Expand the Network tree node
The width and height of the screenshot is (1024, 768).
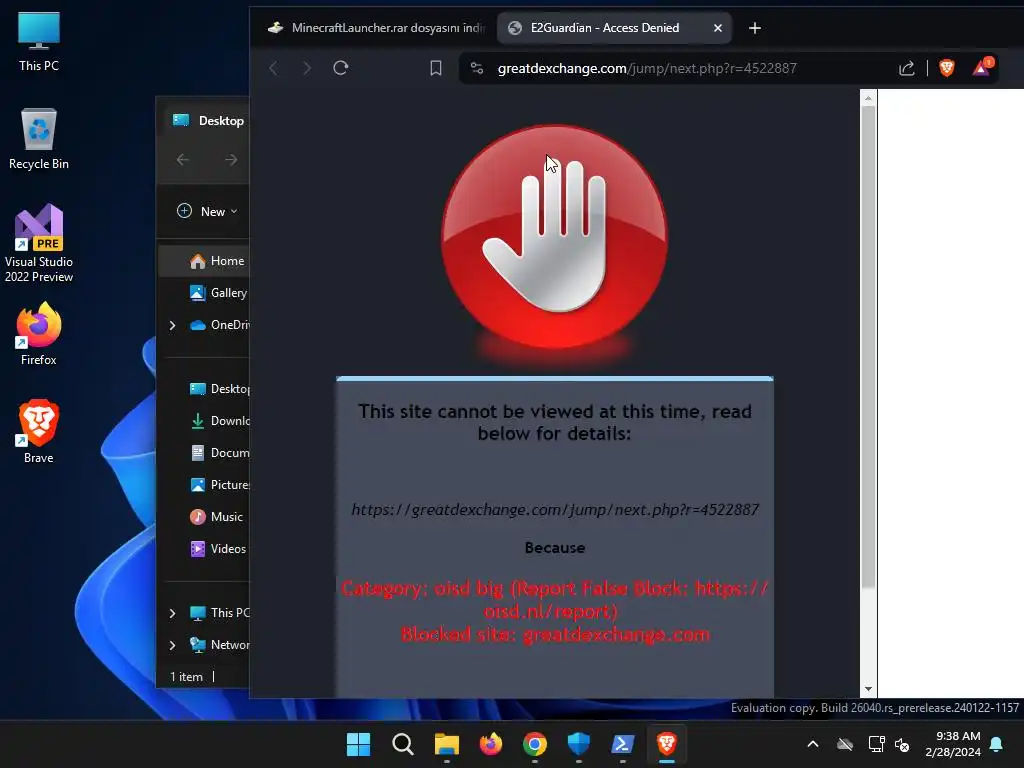[x=172, y=645]
